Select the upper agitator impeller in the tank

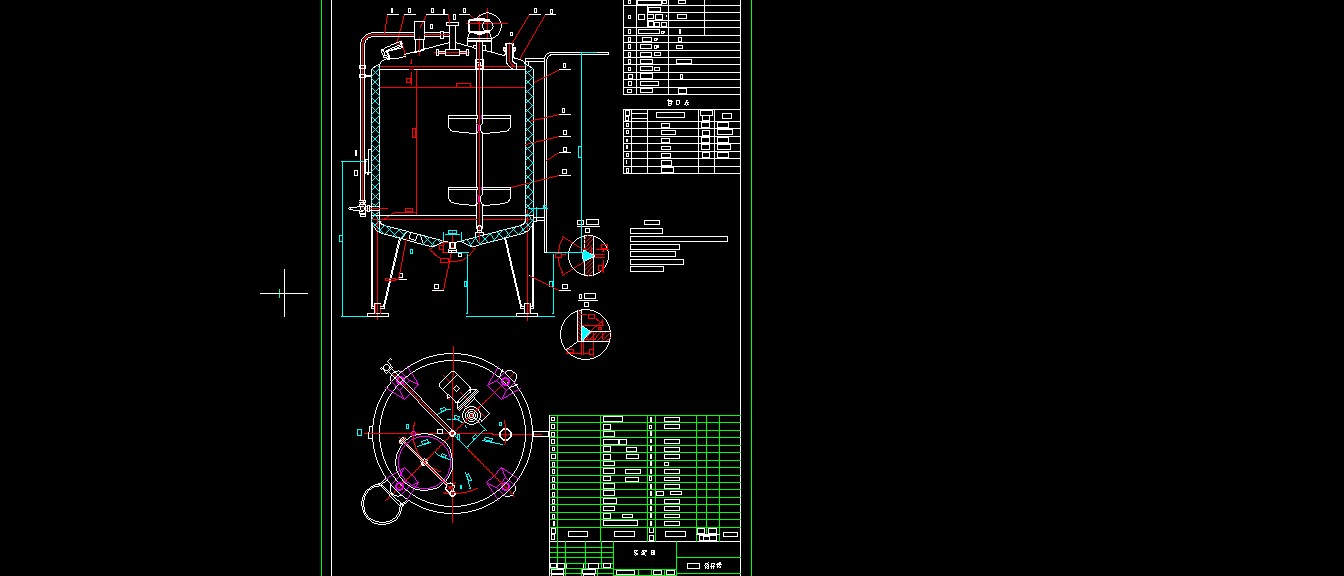pyautogui.click(x=481, y=125)
